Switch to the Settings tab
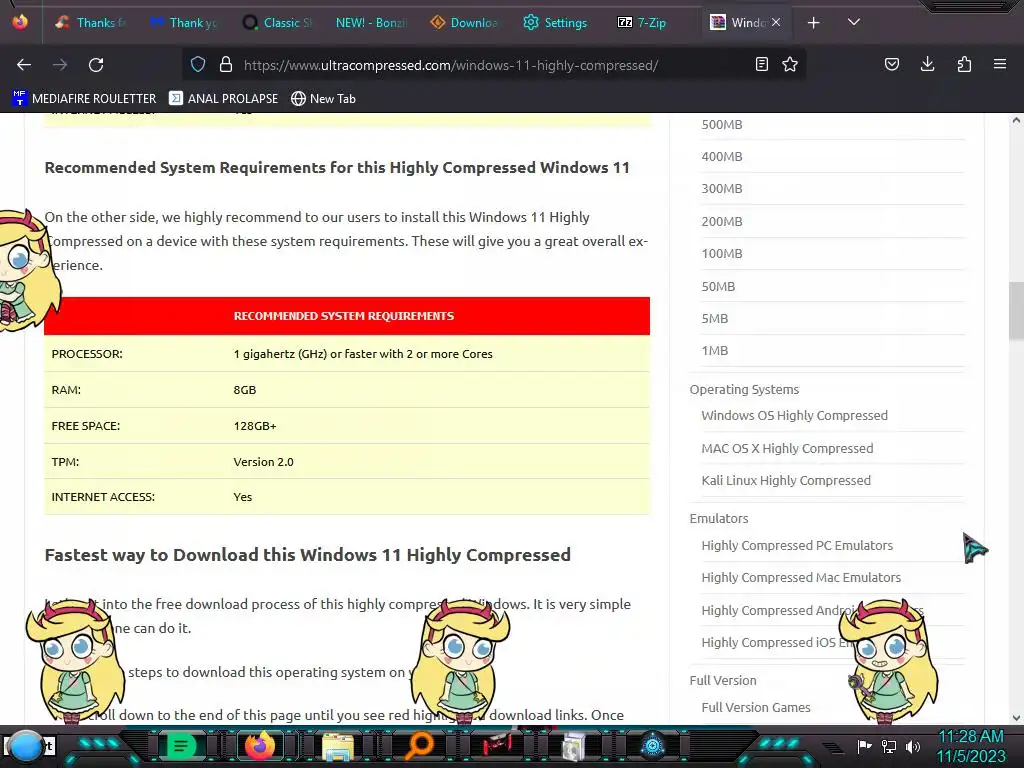This screenshot has width=1024, height=768. (x=556, y=23)
